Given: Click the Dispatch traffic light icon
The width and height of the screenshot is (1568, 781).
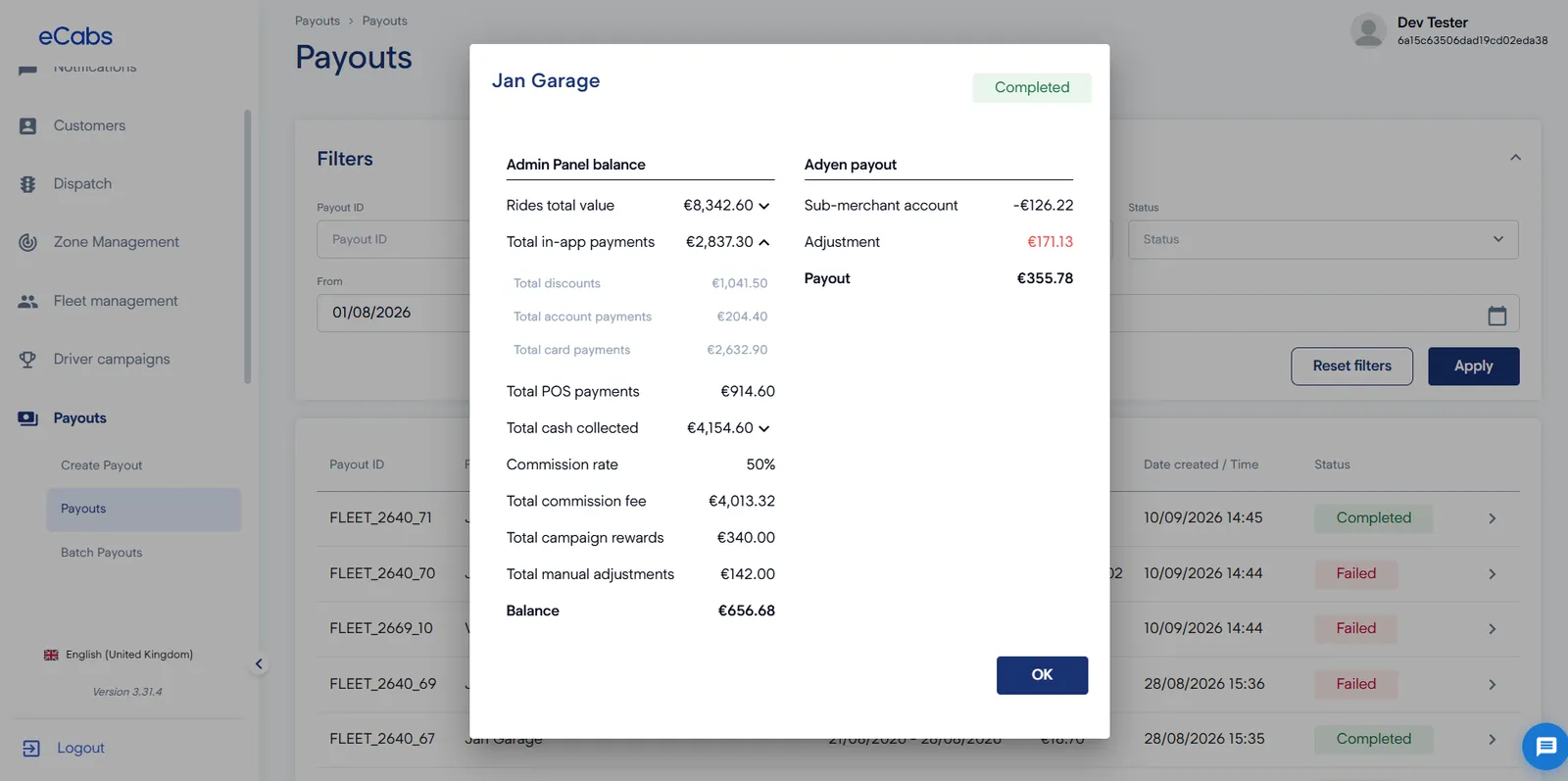Looking at the screenshot, I should [x=27, y=184].
